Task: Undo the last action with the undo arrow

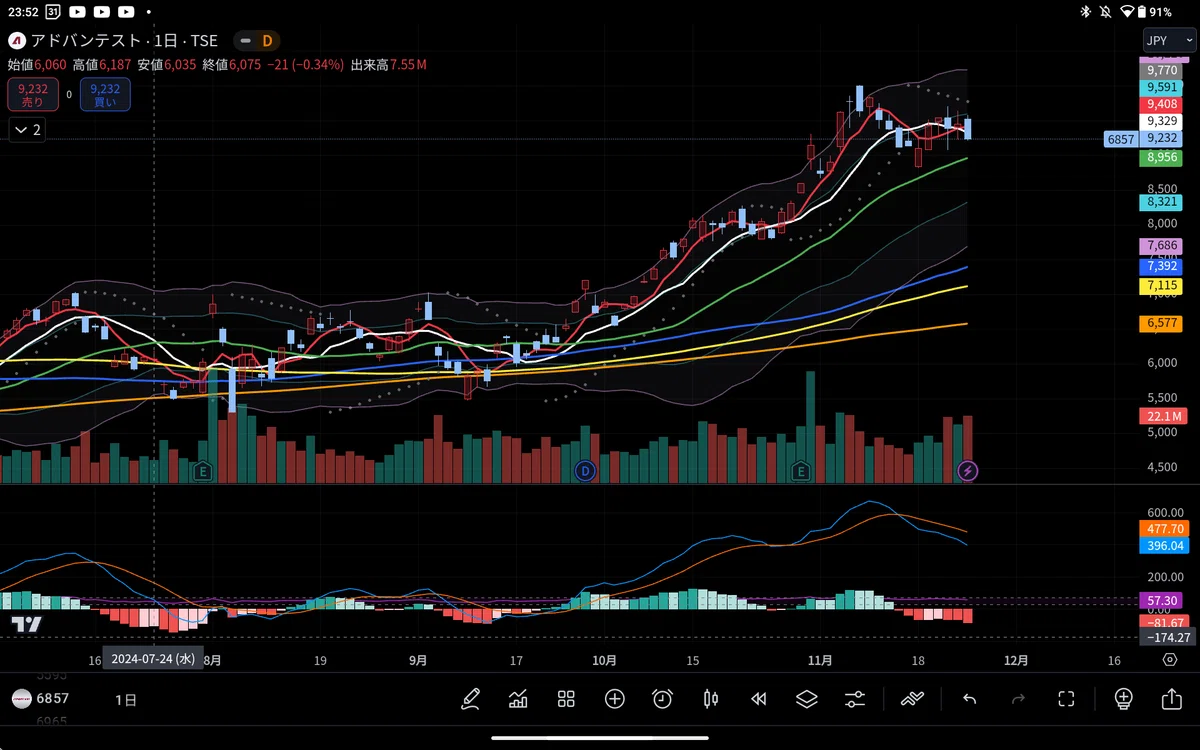Action: click(x=969, y=699)
